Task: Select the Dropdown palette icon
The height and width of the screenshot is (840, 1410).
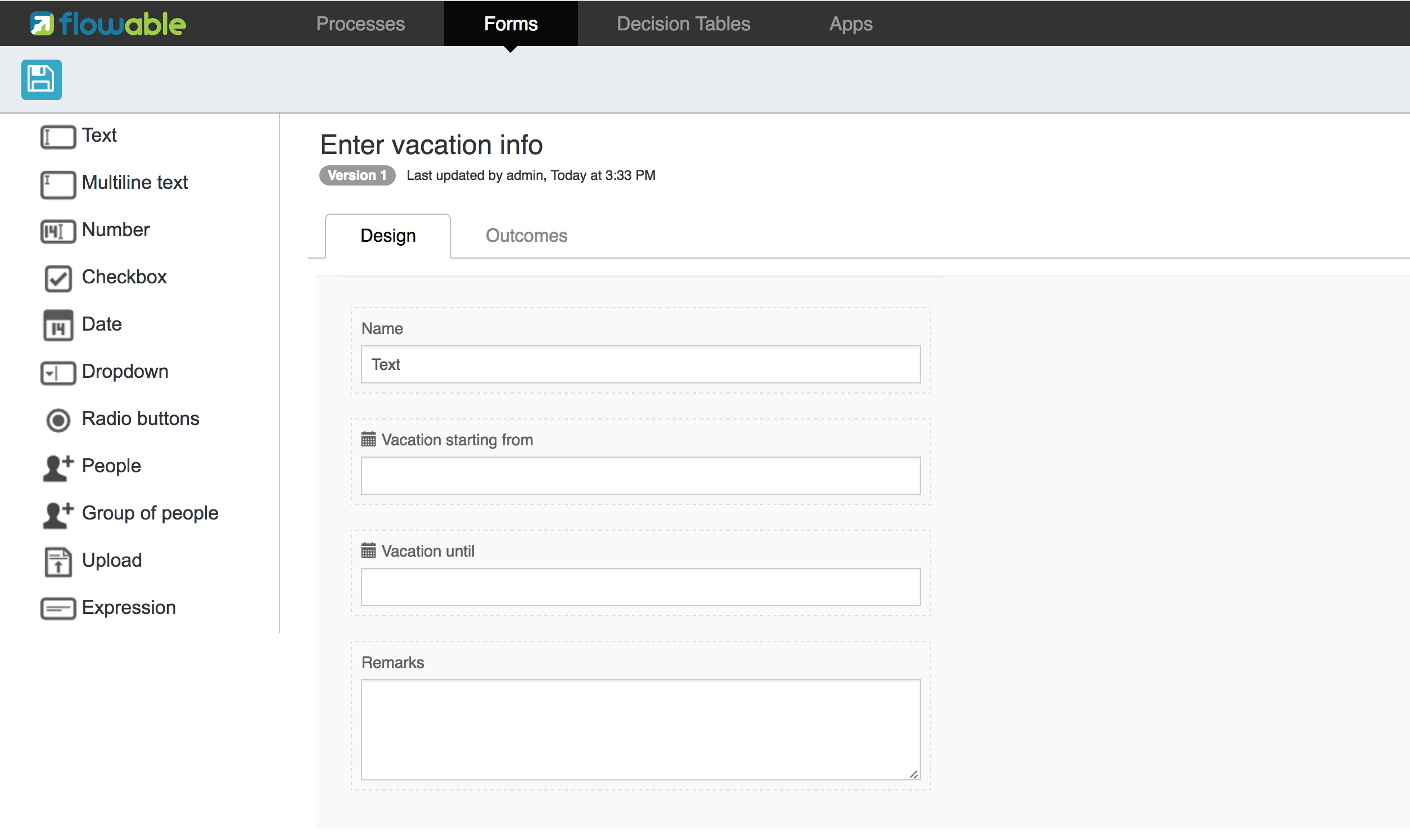Action: (58, 373)
